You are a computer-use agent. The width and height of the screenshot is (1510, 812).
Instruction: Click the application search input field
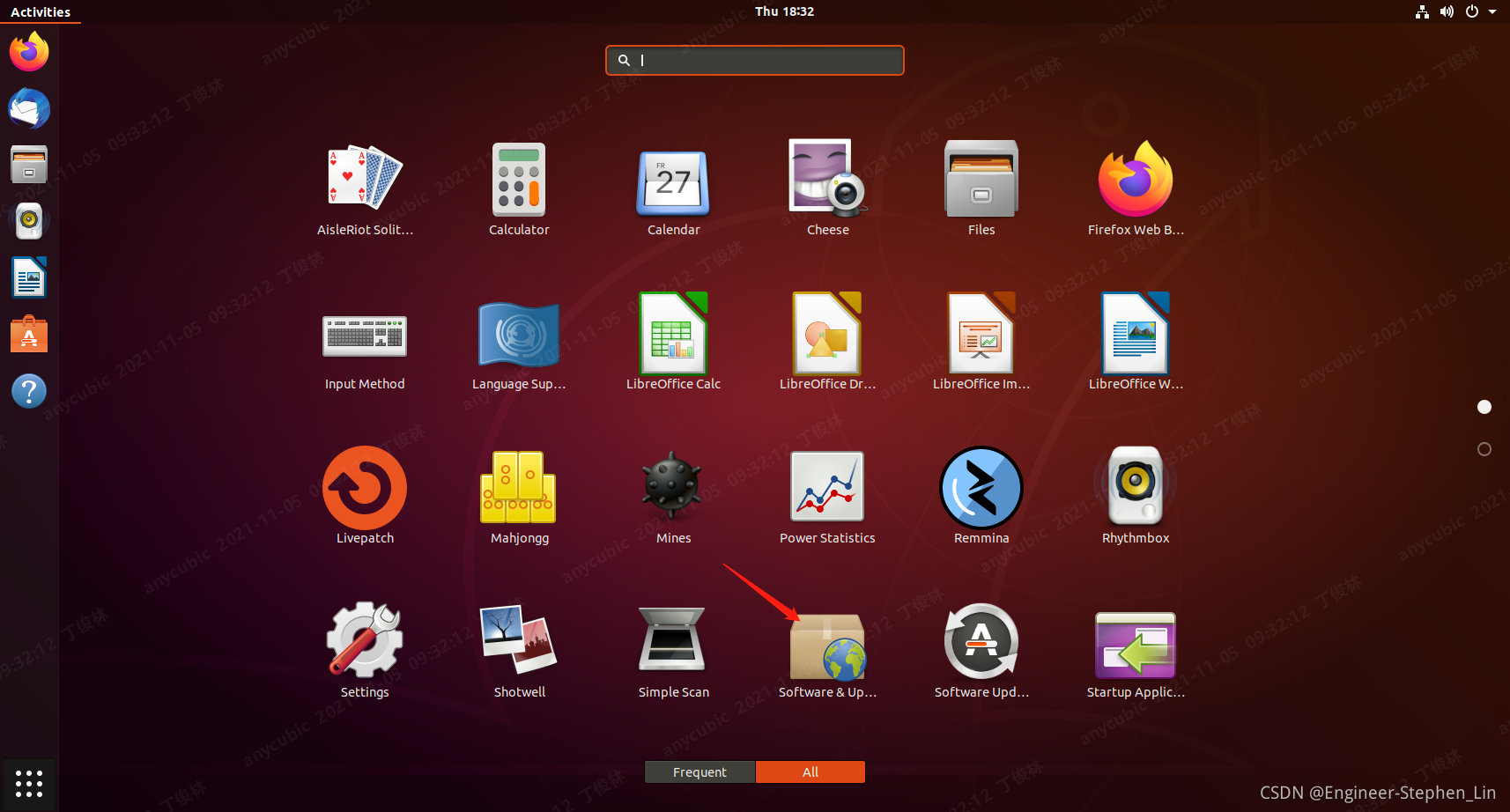tap(754, 60)
